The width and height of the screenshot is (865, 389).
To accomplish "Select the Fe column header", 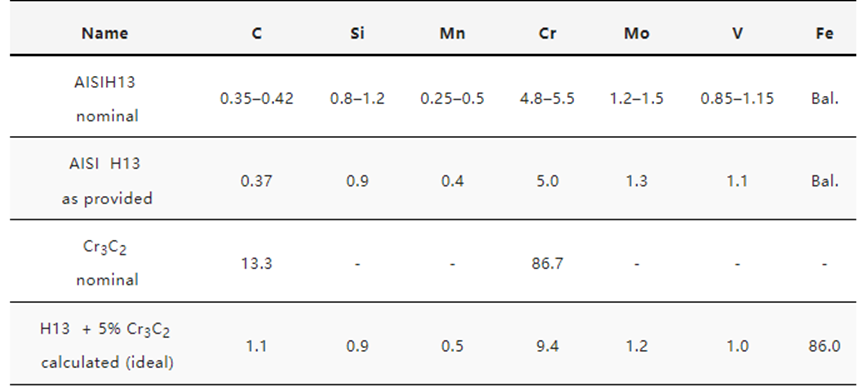I will [825, 33].
